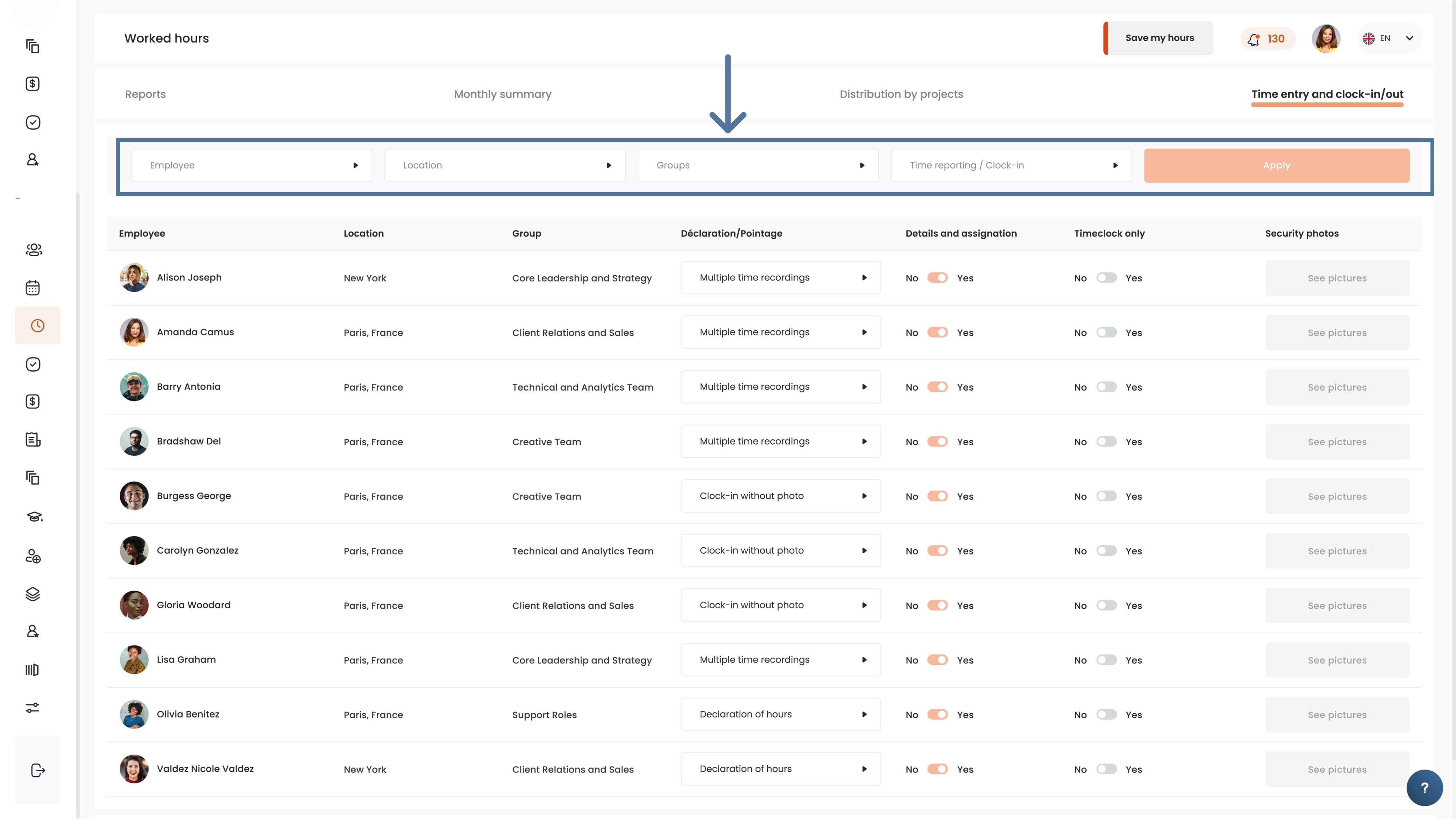The image size is (1456, 819).
Task: Click the help question mark button
Action: coord(1424,788)
